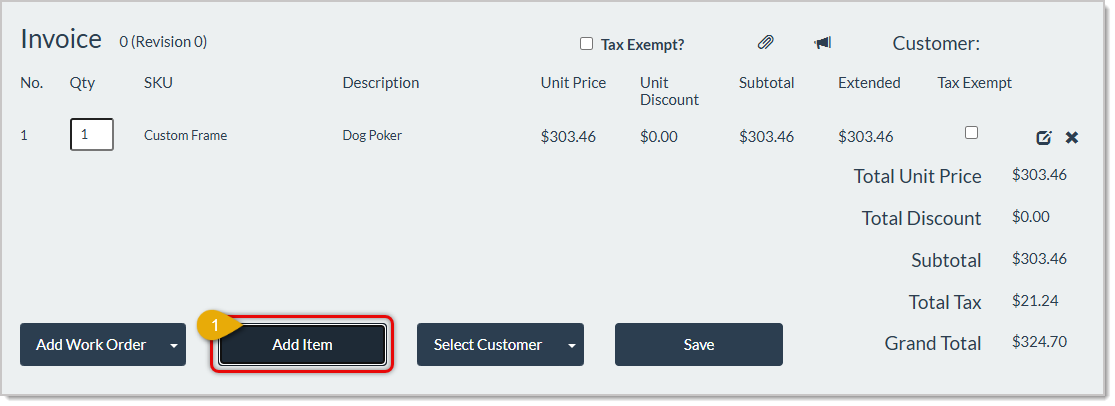This screenshot has height=406, width=1115.
Task: Select the Dog Poker description
Action: click(372, 135)
